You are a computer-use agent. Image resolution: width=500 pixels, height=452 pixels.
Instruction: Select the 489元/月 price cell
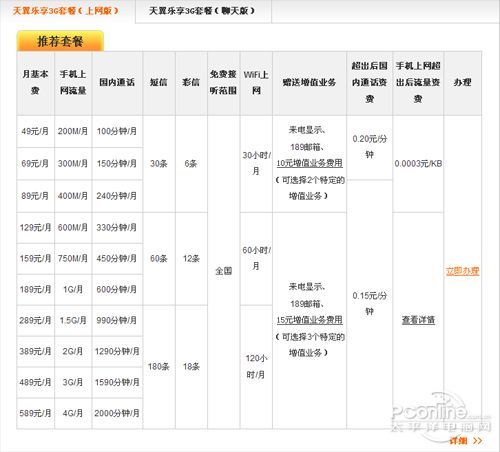pos(35,382)
